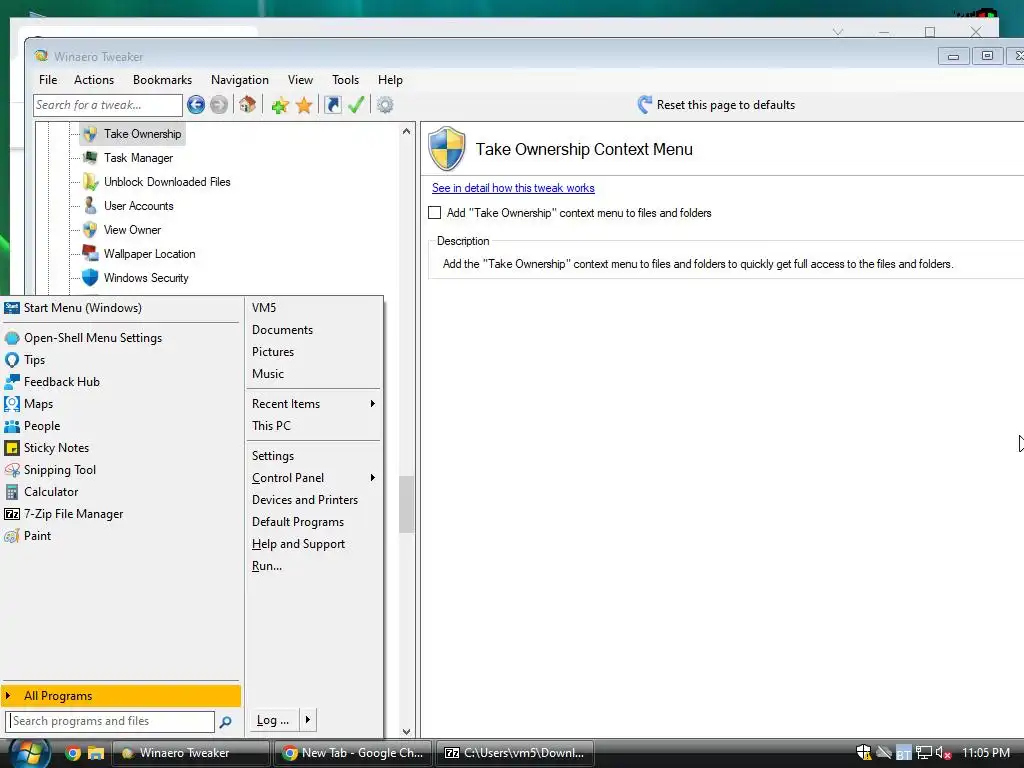The height and width of the screenshot is (768, 1024).
Task: Enable the Add Take Ownership context menu checkbox
Action: point(434,212)
